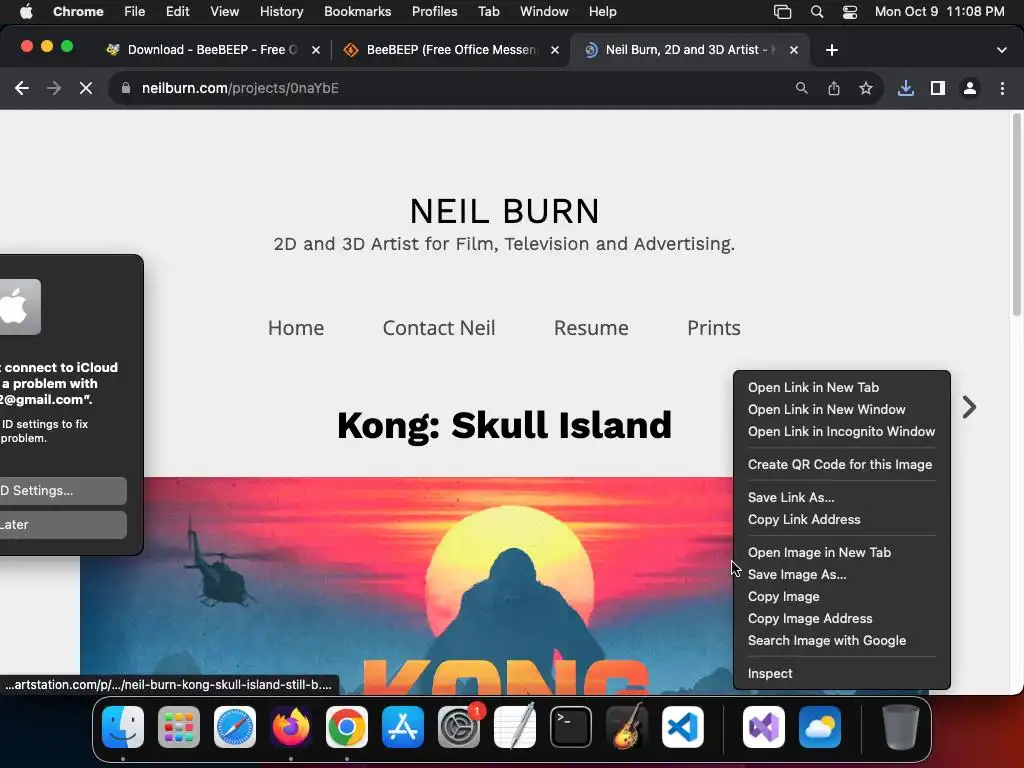
Task: Open System Settings from the Dock
Action: coord(459,727)
